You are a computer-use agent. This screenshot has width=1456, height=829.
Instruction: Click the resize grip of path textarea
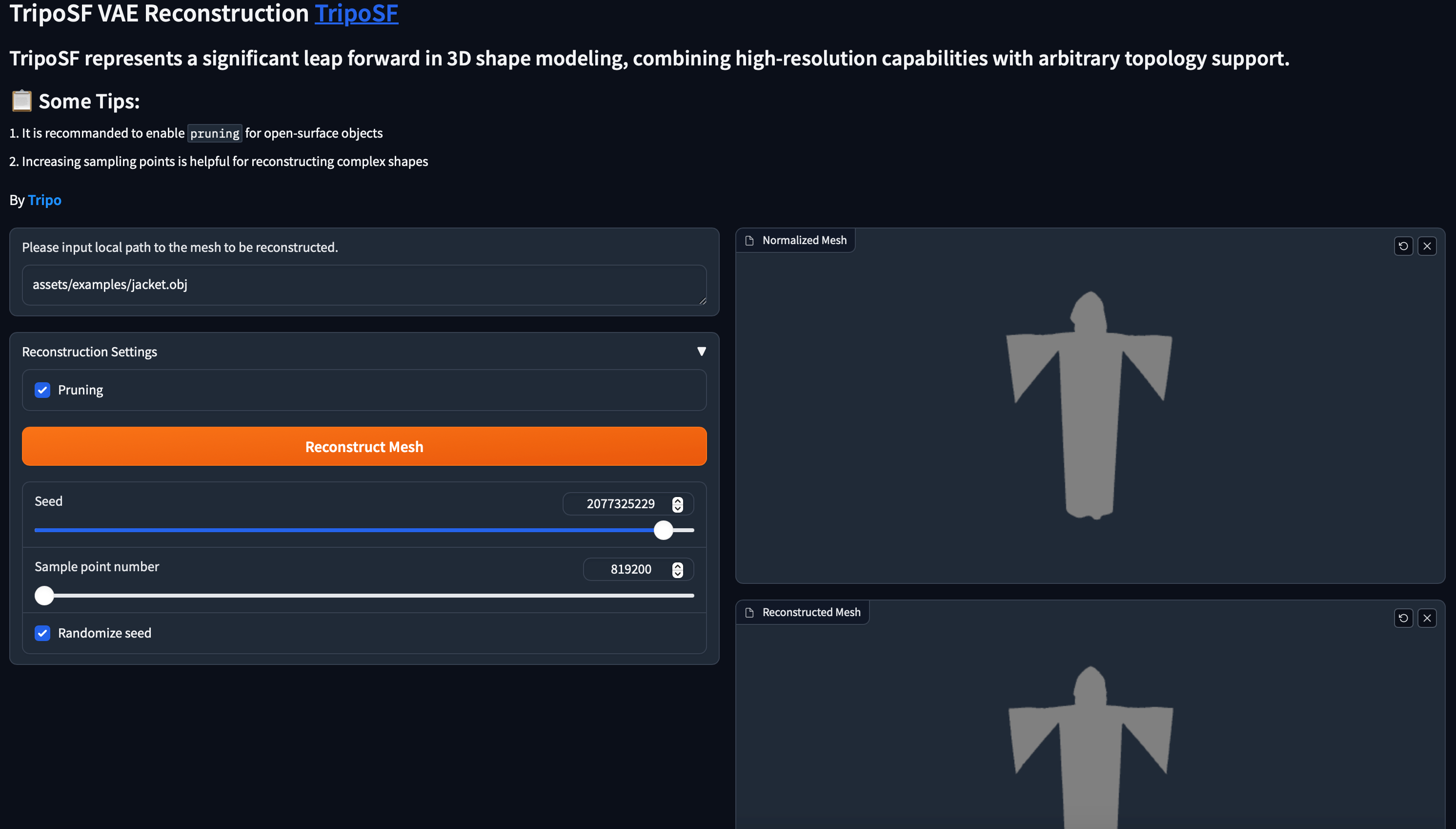(x=702, y=301)
